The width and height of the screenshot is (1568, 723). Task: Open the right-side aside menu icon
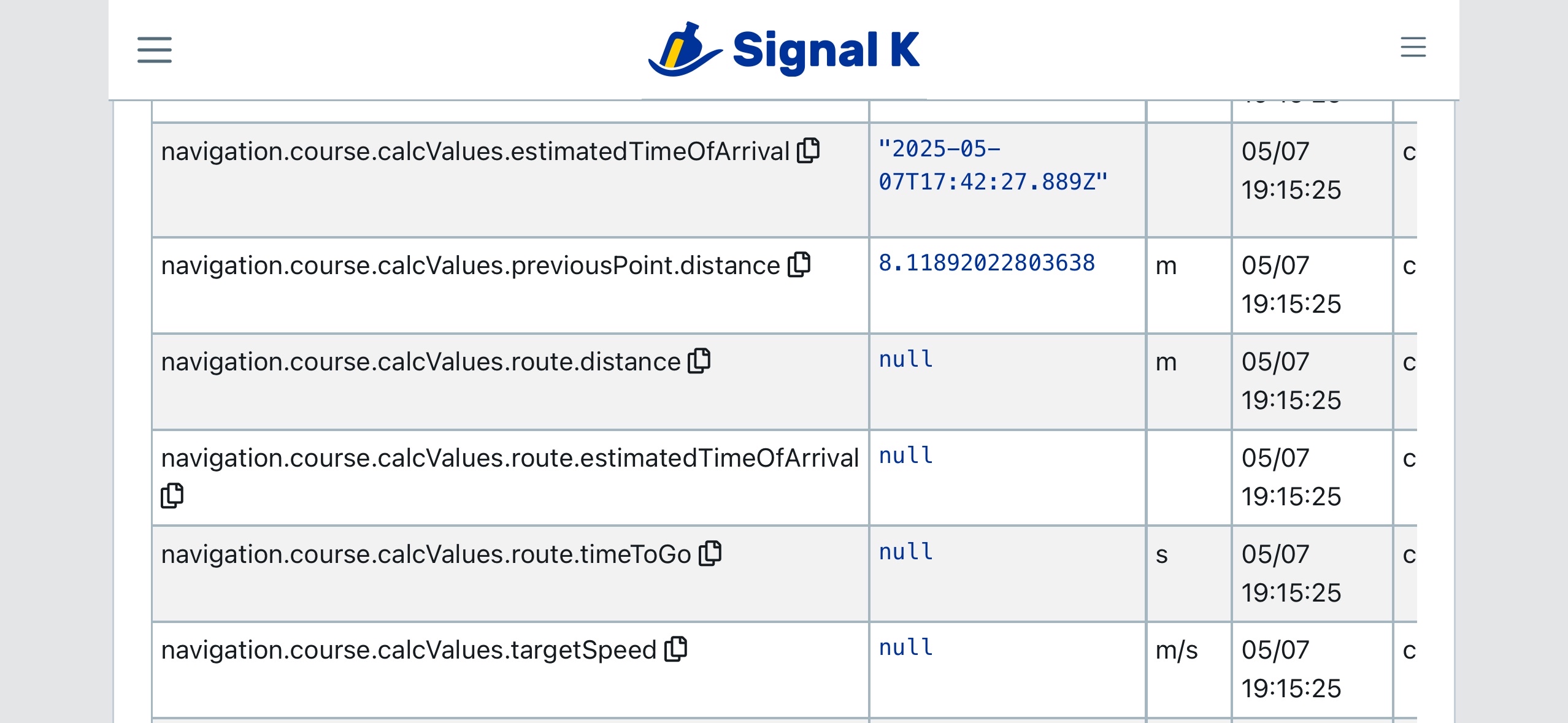(1413, 47)
